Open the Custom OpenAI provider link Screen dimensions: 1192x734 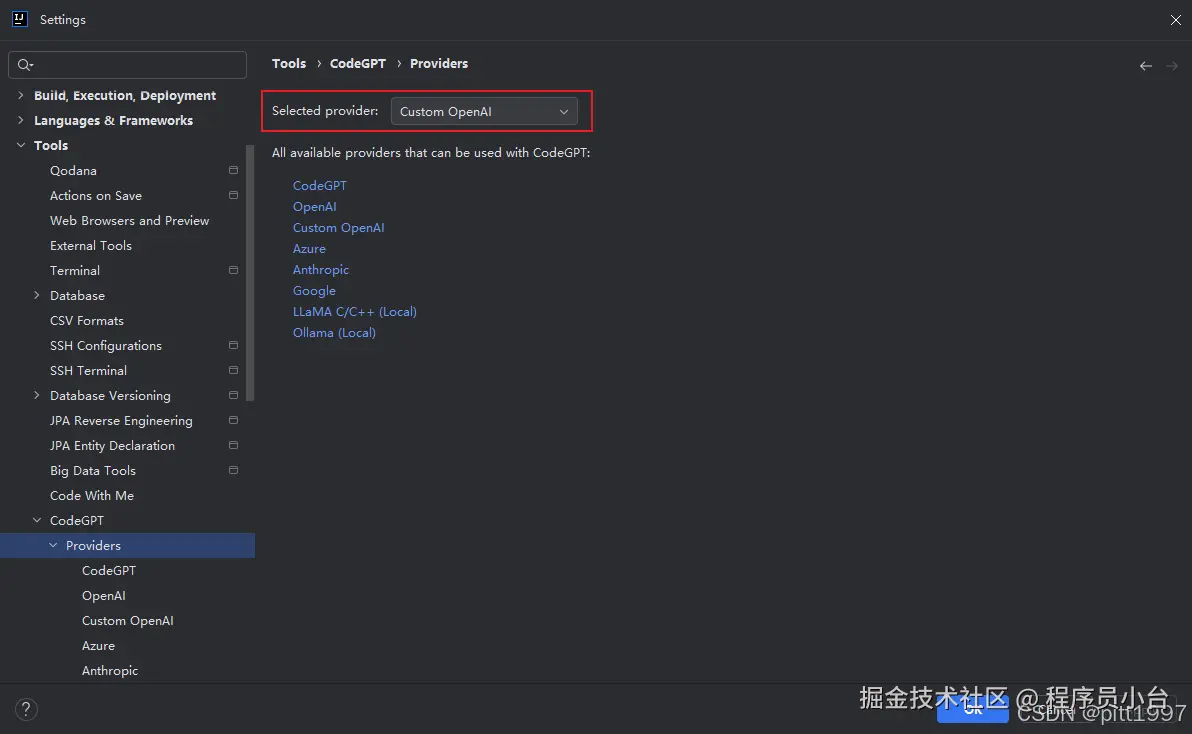click(x=339, y=227)
